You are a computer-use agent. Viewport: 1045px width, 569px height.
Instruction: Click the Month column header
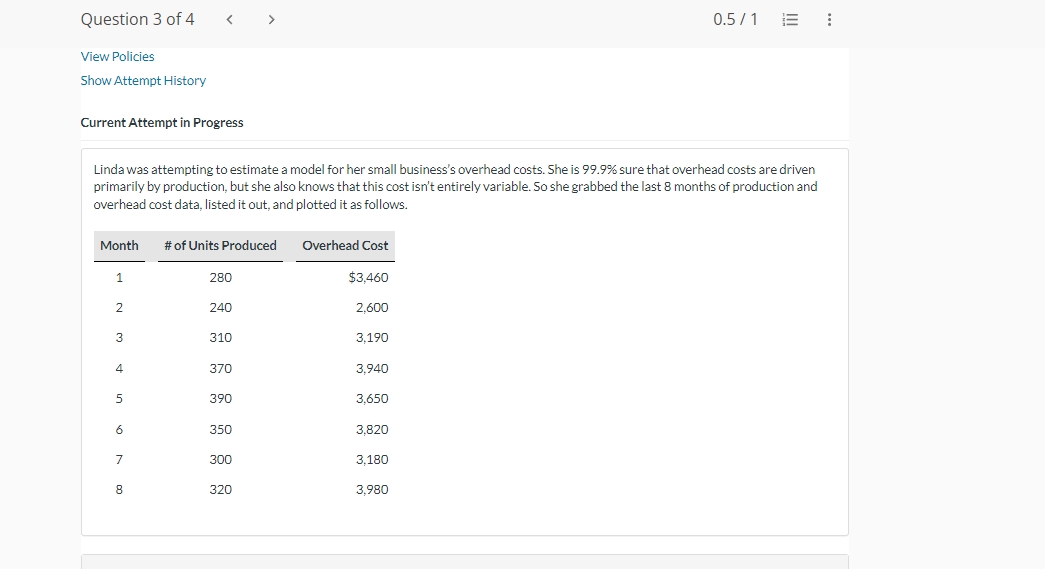[x=119, y=246]
